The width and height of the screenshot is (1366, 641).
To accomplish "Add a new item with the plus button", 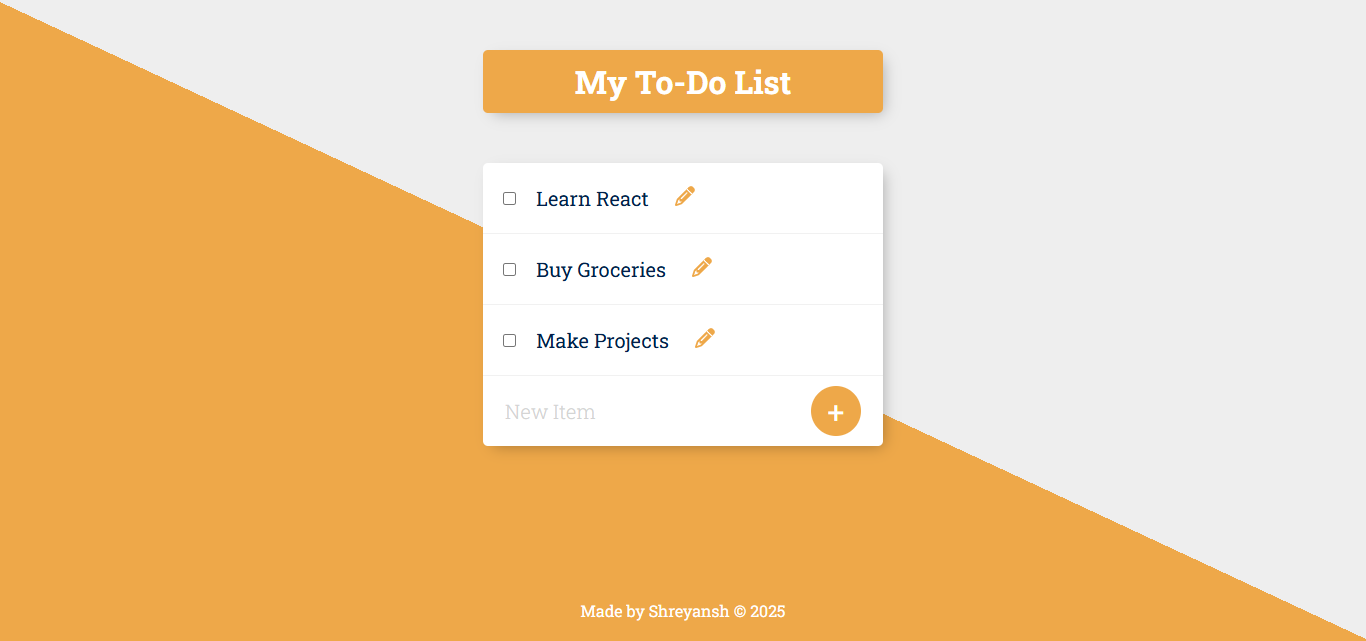I will click(x=836, y=411).
